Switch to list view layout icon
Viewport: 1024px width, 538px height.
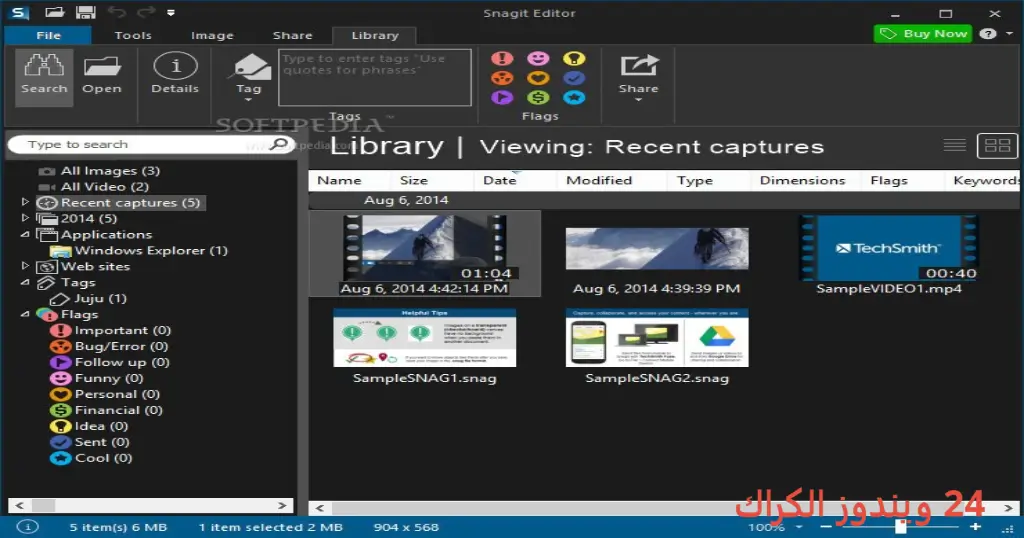point(954,145)
